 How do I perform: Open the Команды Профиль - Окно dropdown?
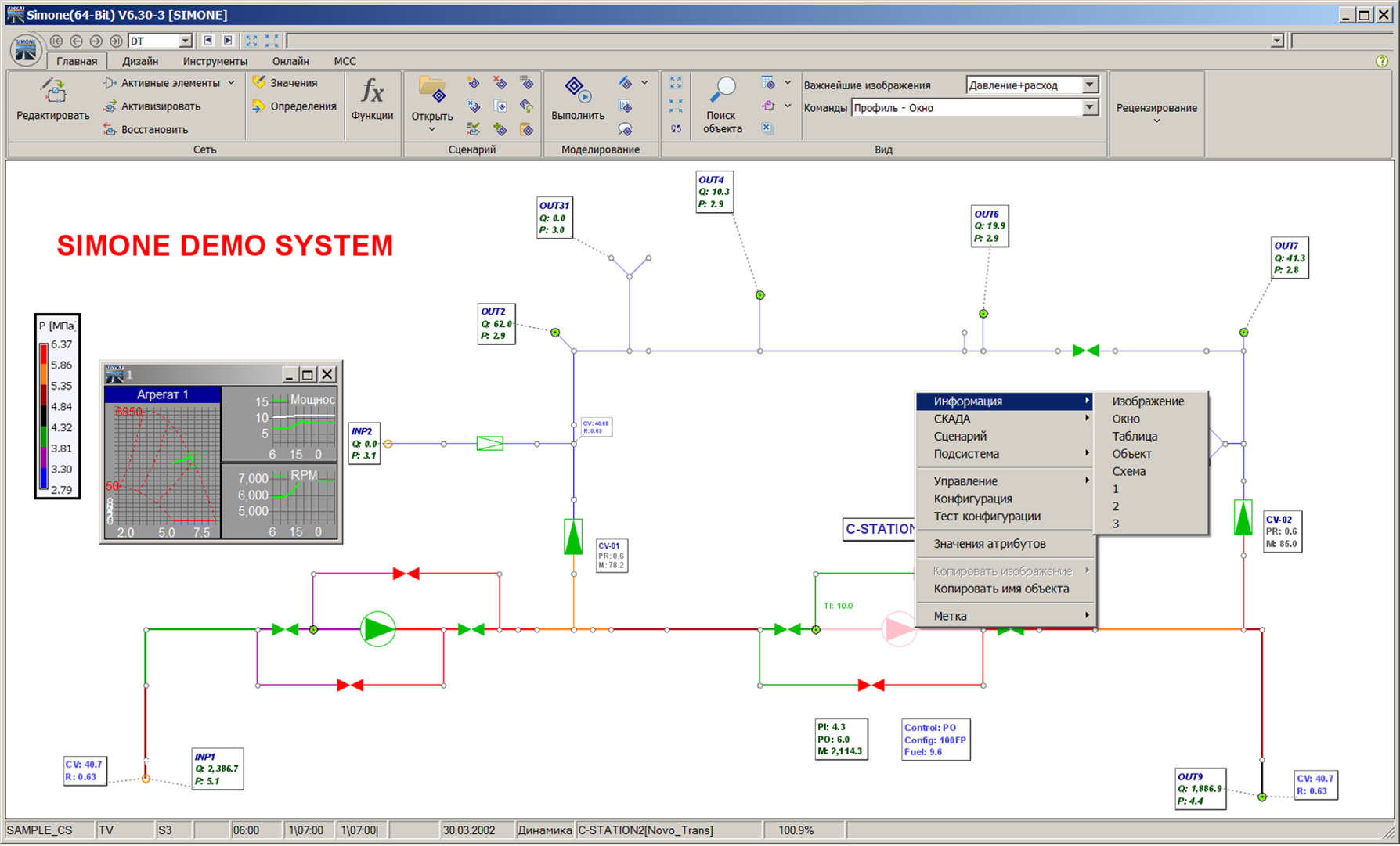[x=1090, y=108]
